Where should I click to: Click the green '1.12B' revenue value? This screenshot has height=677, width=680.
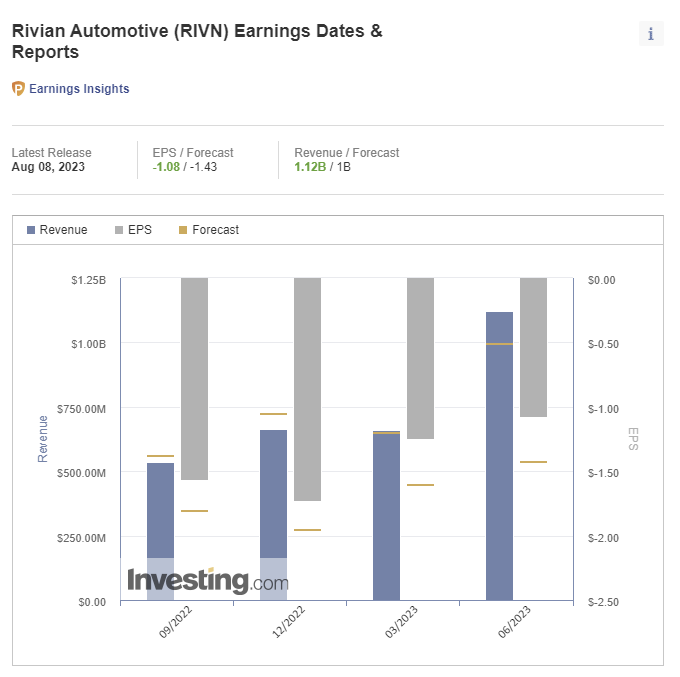click(310, 167)
